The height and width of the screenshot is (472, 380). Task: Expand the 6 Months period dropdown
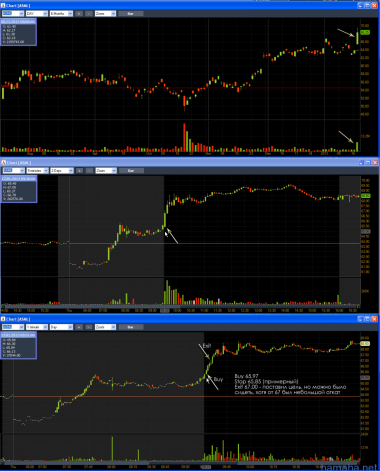click(x=61, y=14)
